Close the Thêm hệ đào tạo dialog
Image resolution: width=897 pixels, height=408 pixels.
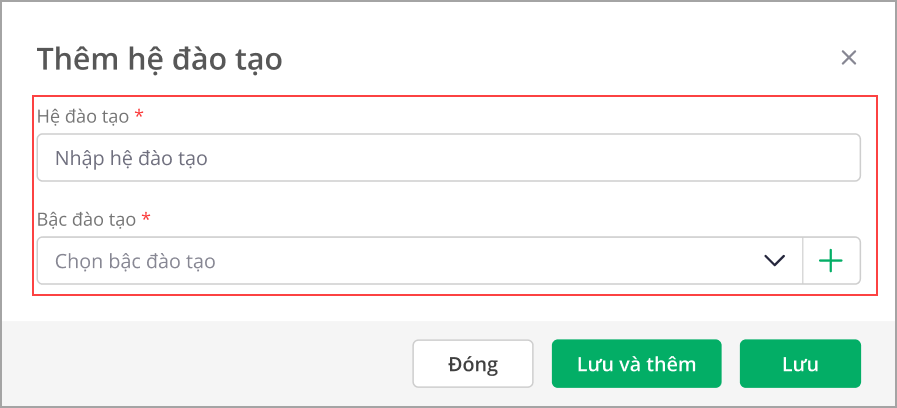(x=849, y=58)
